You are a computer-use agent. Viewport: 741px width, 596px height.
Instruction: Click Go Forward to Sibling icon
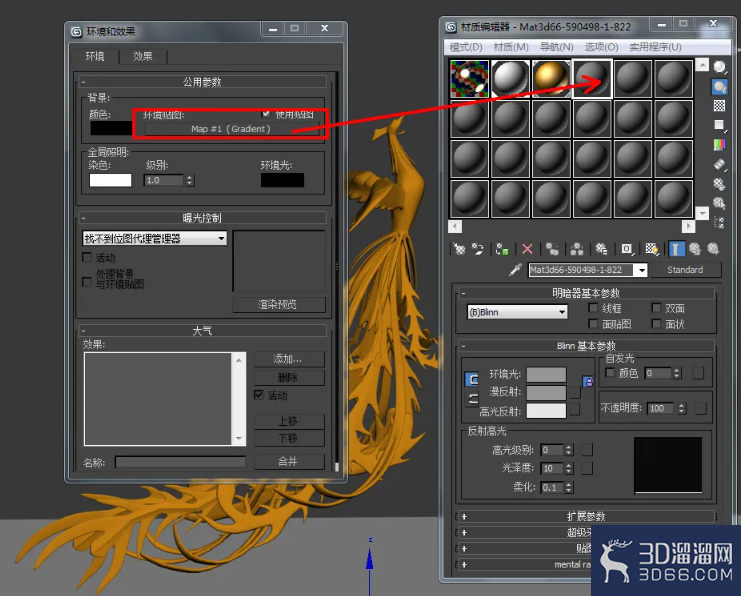point(713,249)
